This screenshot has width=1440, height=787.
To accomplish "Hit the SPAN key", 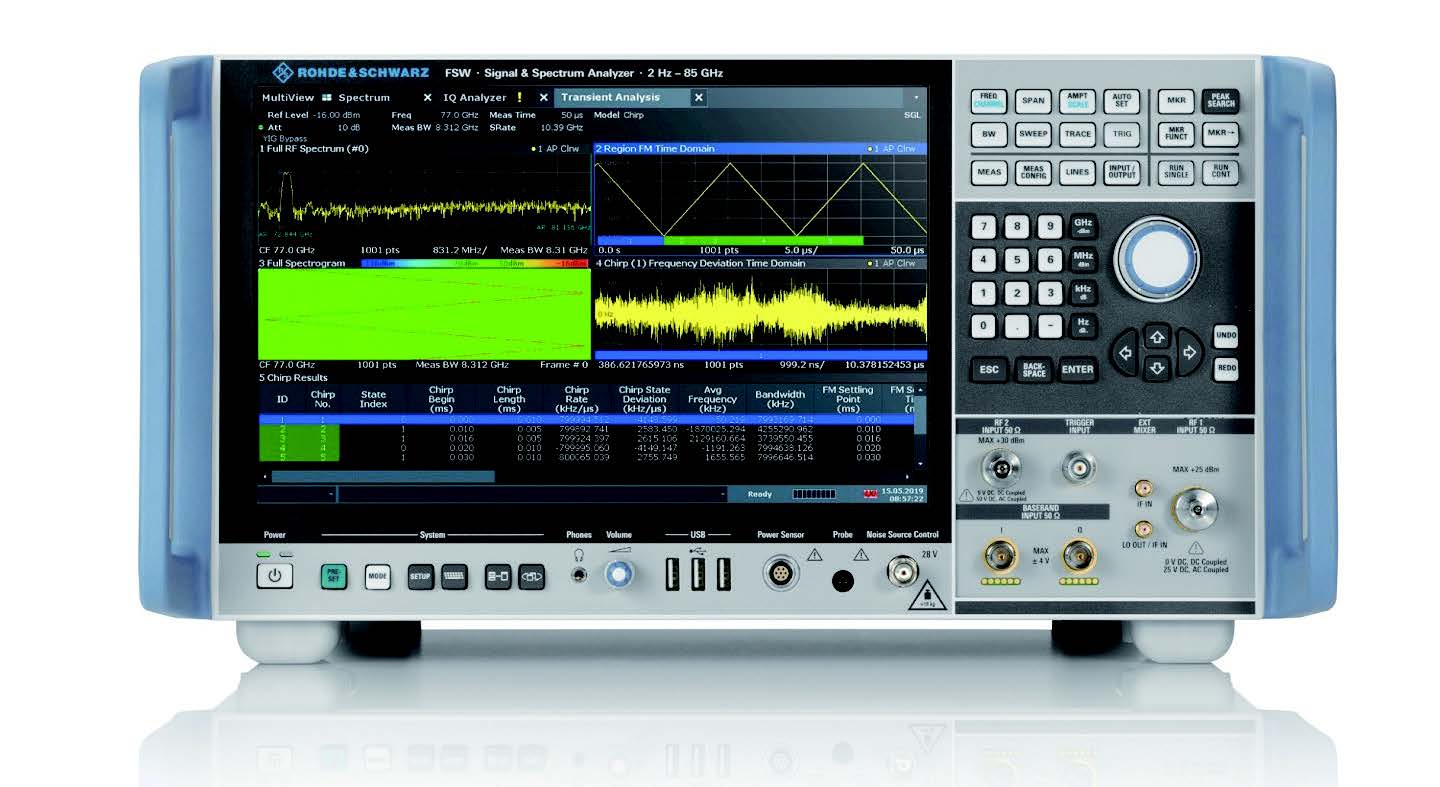I will [1032, 101].
